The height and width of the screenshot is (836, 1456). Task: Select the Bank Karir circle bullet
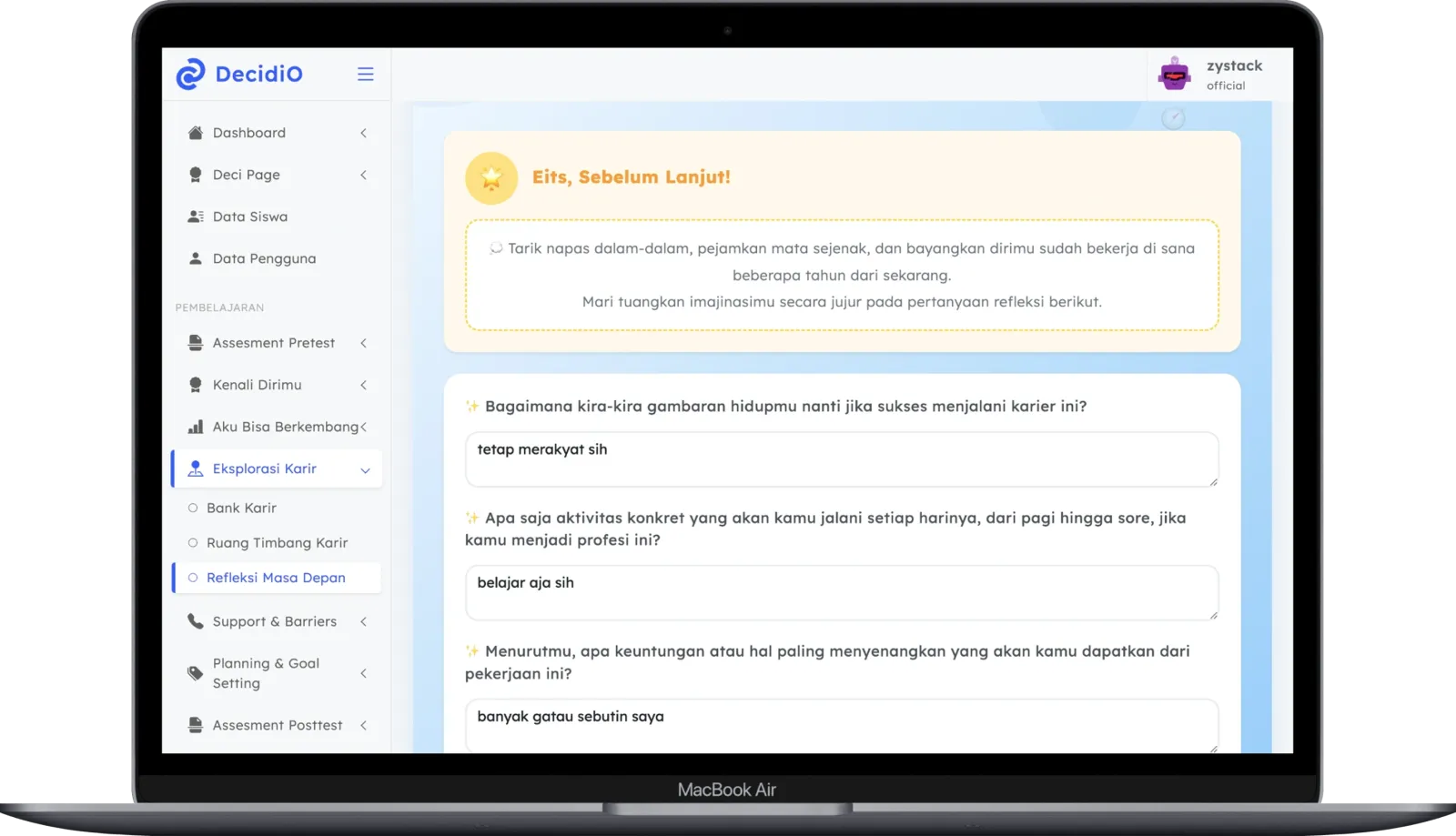click(x=193, y=509)
